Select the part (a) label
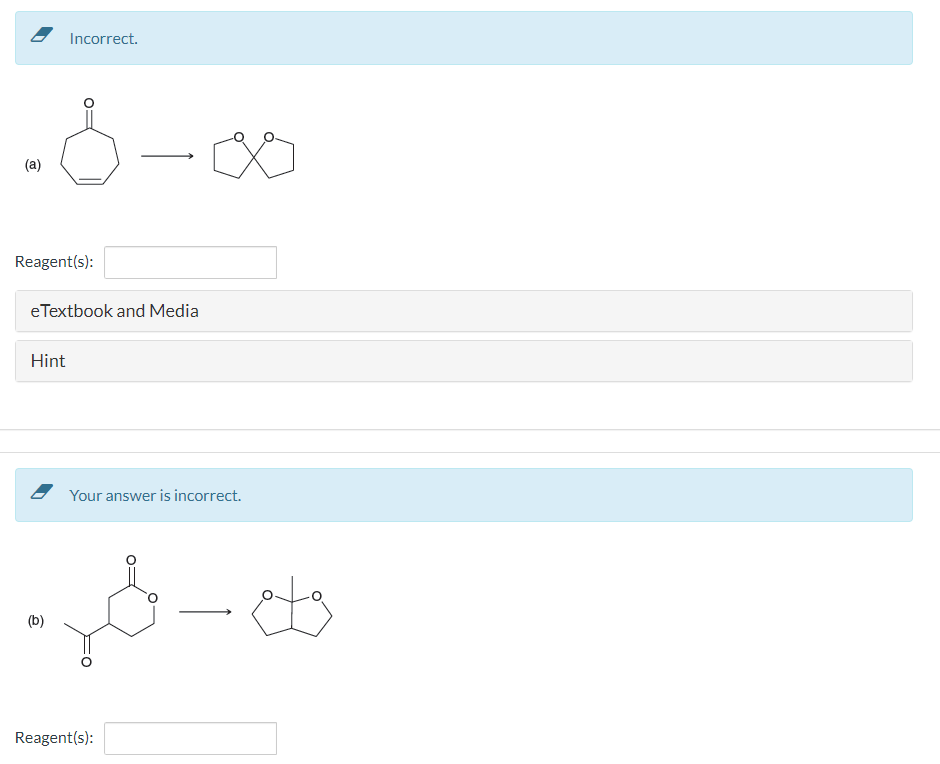 point(33,164)
